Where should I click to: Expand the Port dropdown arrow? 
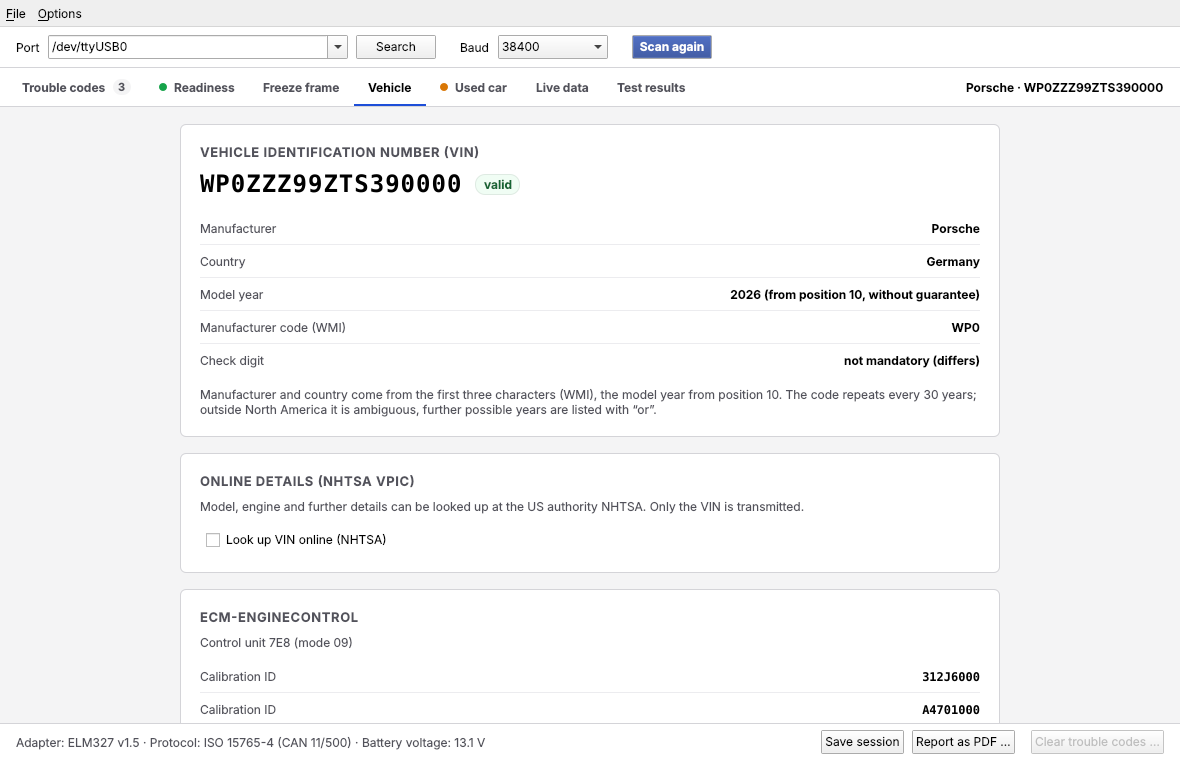pyautogui.click(x=338, y=47)
